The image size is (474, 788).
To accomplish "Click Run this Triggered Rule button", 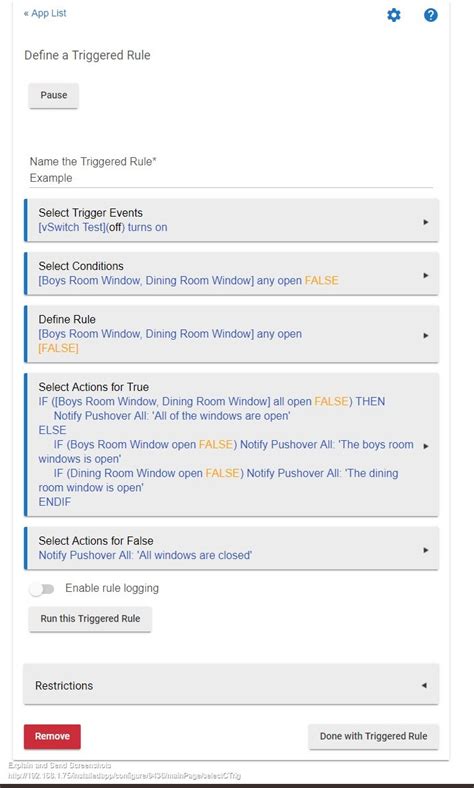I will (90, 619).
